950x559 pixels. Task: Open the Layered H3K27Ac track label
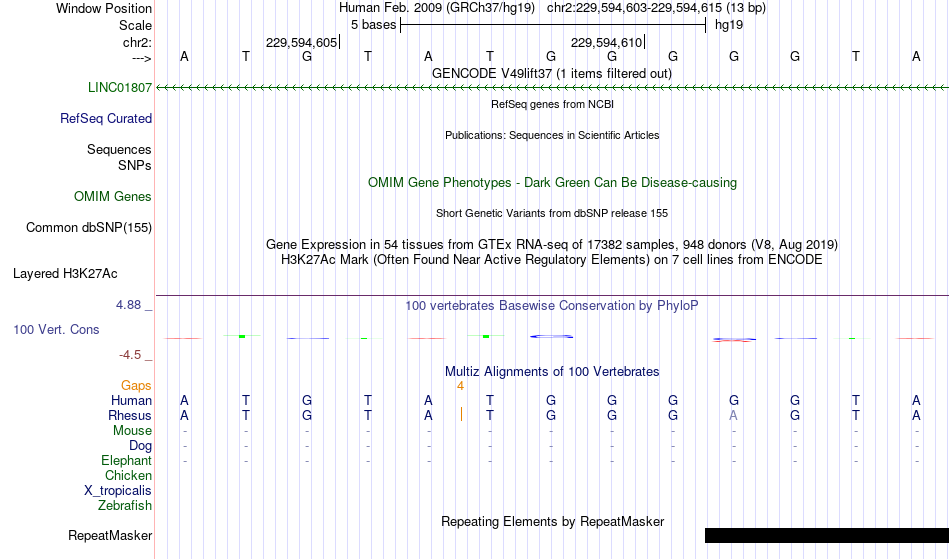click(x=65, y=273)
